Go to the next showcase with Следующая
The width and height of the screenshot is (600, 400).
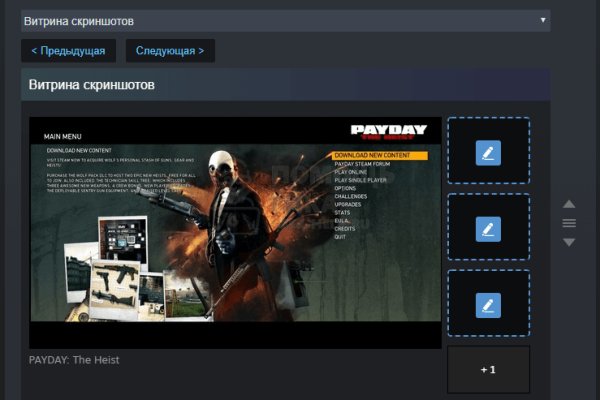(170, 50)
